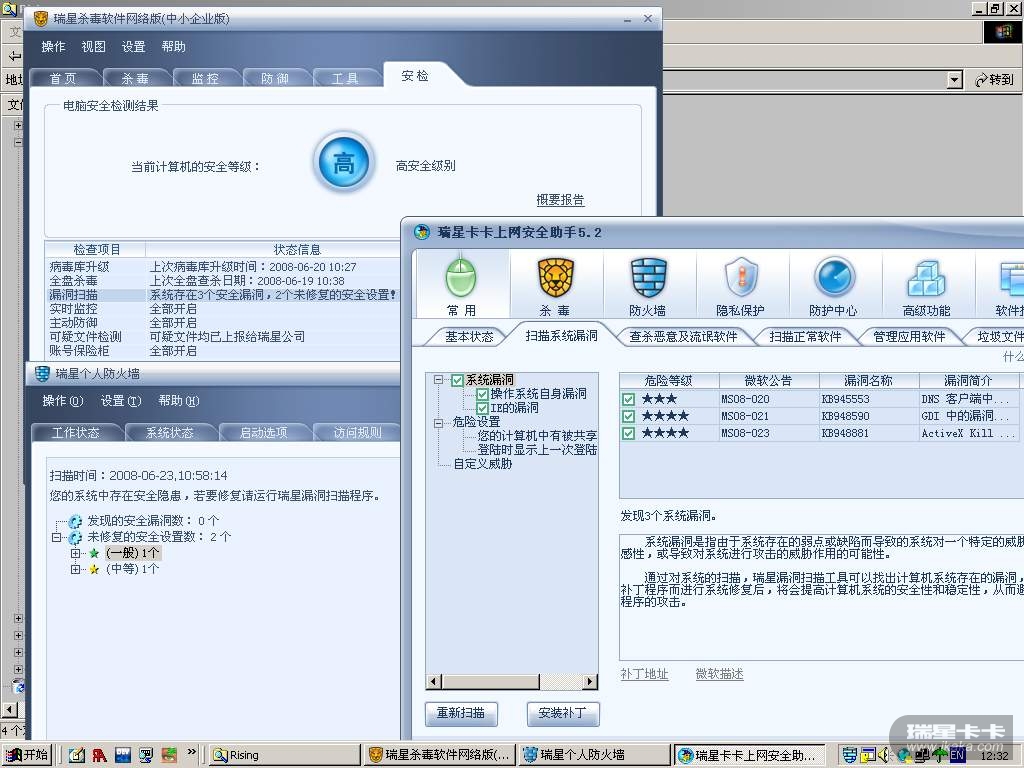Screen dimensions: 1024x768
Task: Open the 视图 menu in Rising antivirus
Action: [x=93, y=46]
